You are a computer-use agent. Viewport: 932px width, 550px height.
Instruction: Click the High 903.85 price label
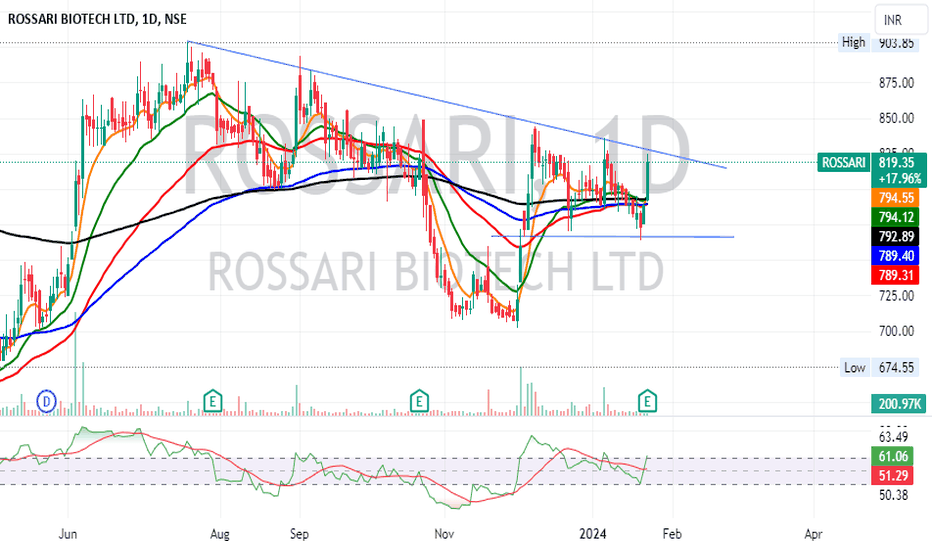877,43
